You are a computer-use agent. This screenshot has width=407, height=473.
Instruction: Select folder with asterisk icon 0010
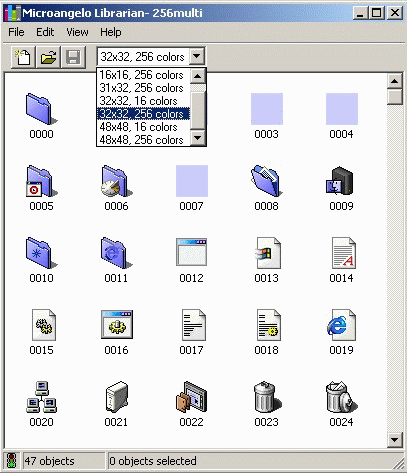pos(41,253)
